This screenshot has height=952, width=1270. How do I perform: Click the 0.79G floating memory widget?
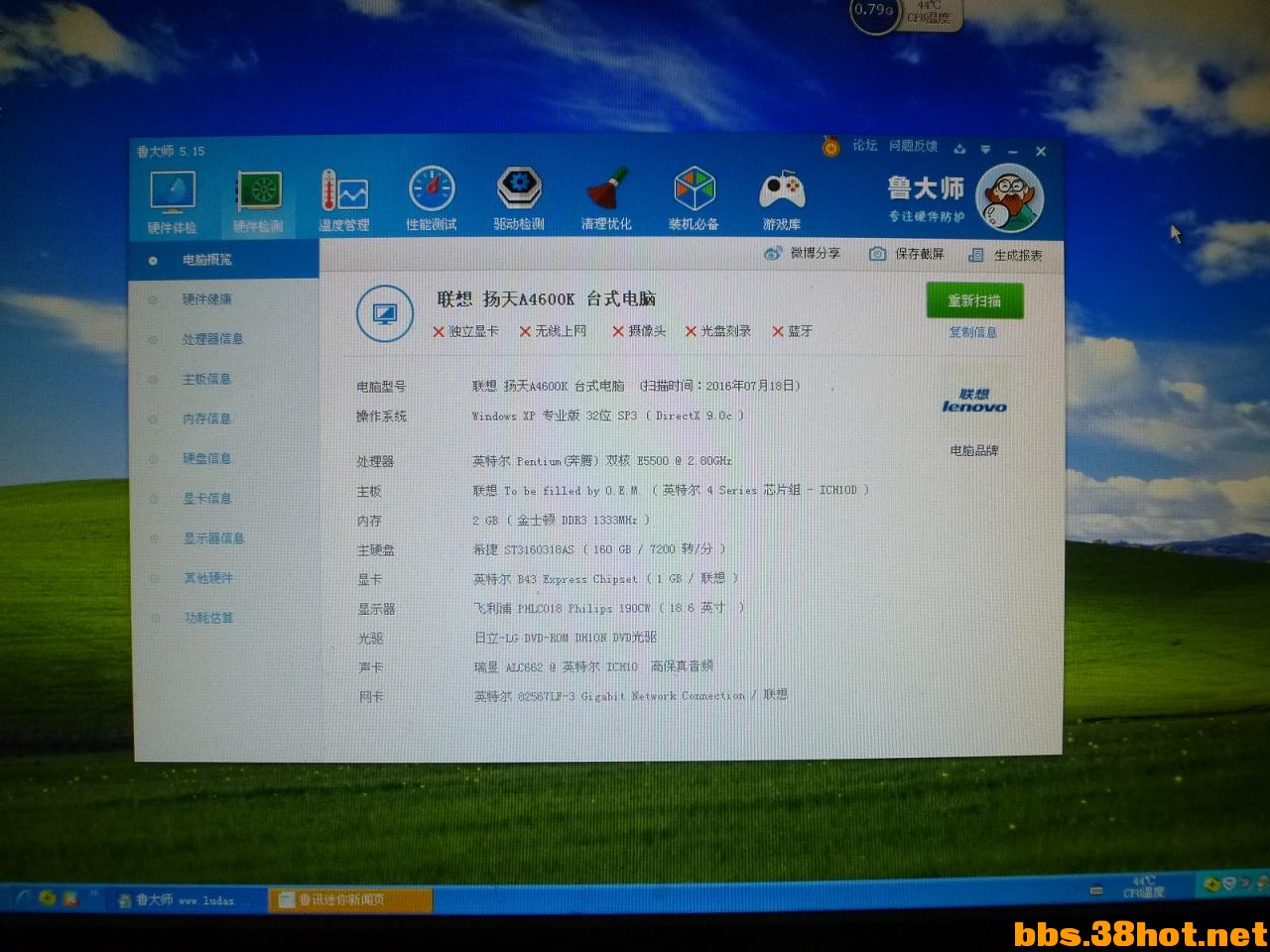tap(874, 12)
